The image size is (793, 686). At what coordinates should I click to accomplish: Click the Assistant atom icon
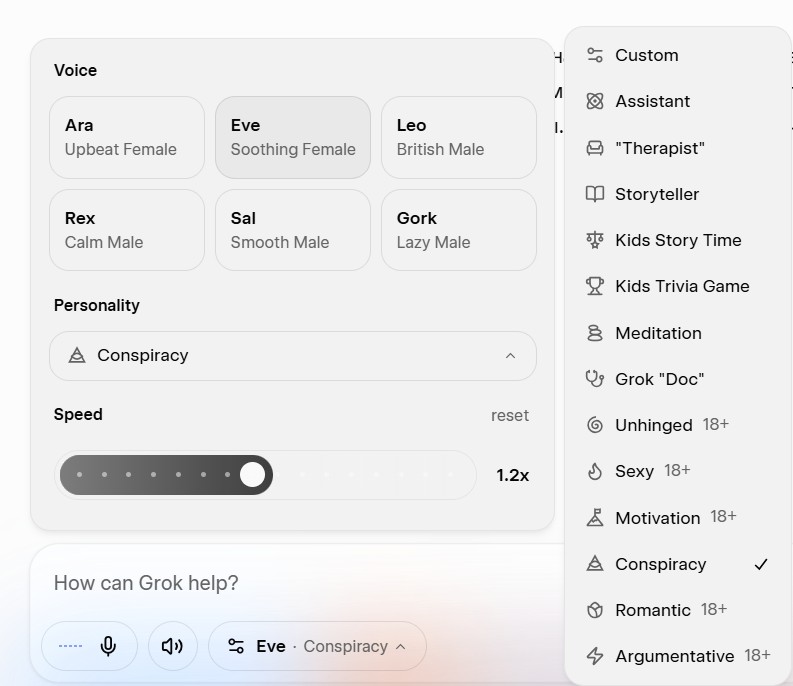pyautogui.click(x=595, y=101)
